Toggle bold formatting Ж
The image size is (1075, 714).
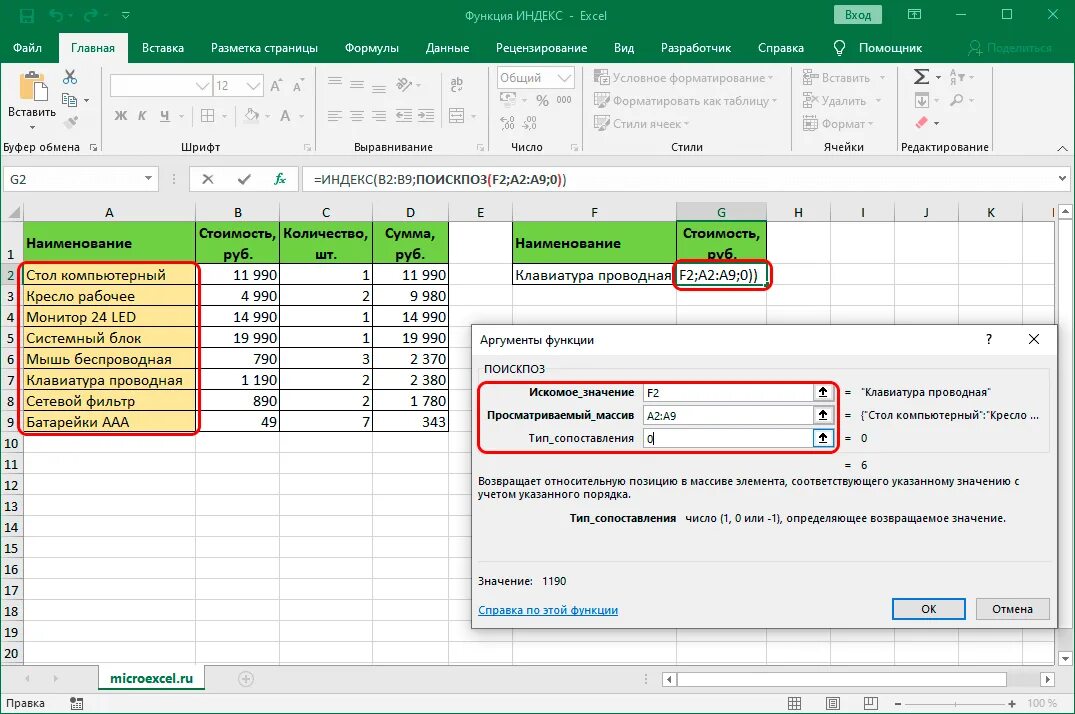(121, 116)
